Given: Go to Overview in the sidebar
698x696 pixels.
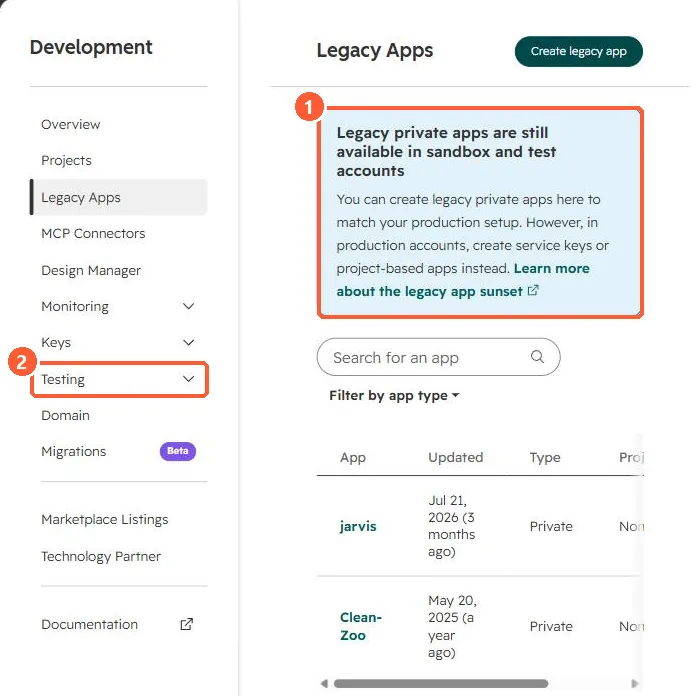Looking at the screenshot, I should tap(71, 124).
